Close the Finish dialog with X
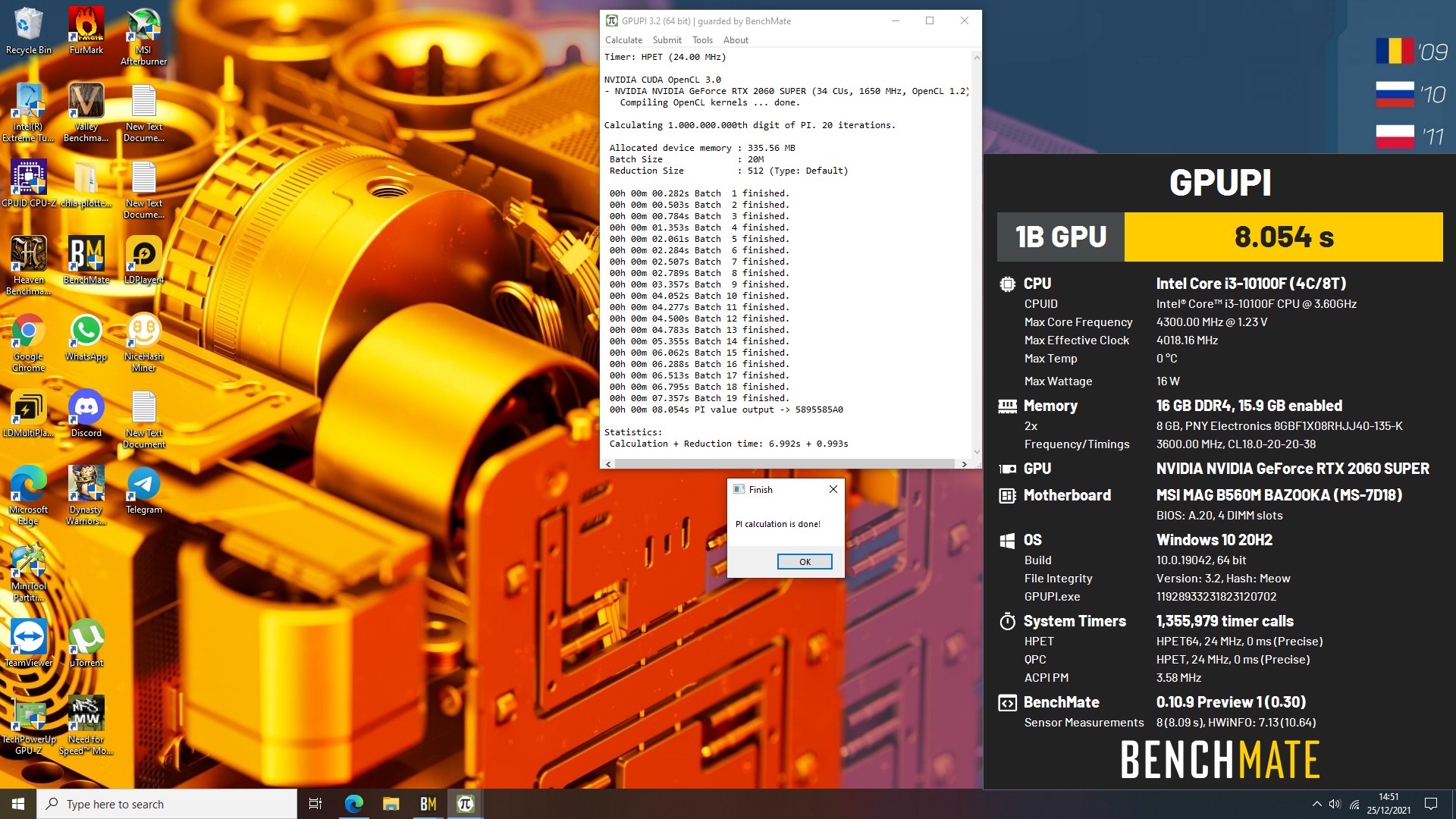The image size is (1456, 819). coord(833,489)
